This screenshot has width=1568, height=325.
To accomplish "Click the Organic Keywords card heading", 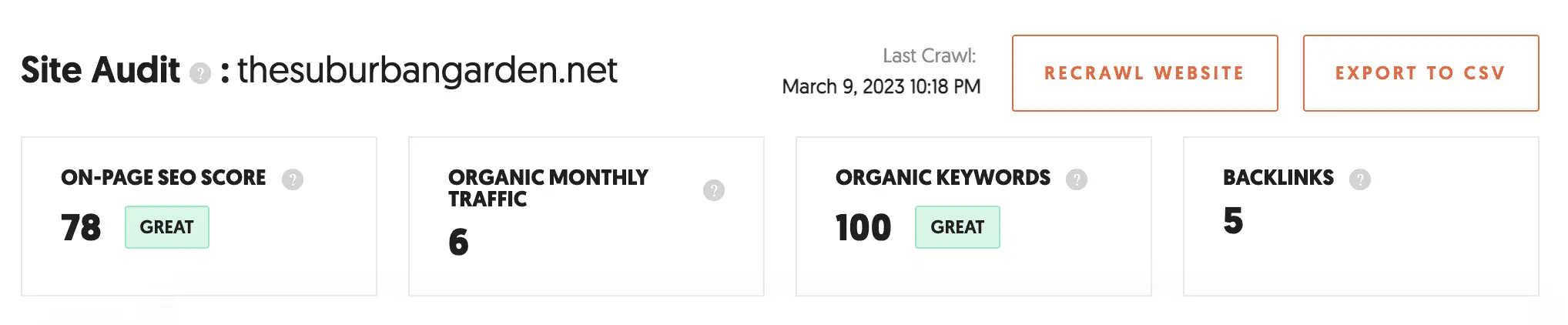I will (x=943, y=178).
